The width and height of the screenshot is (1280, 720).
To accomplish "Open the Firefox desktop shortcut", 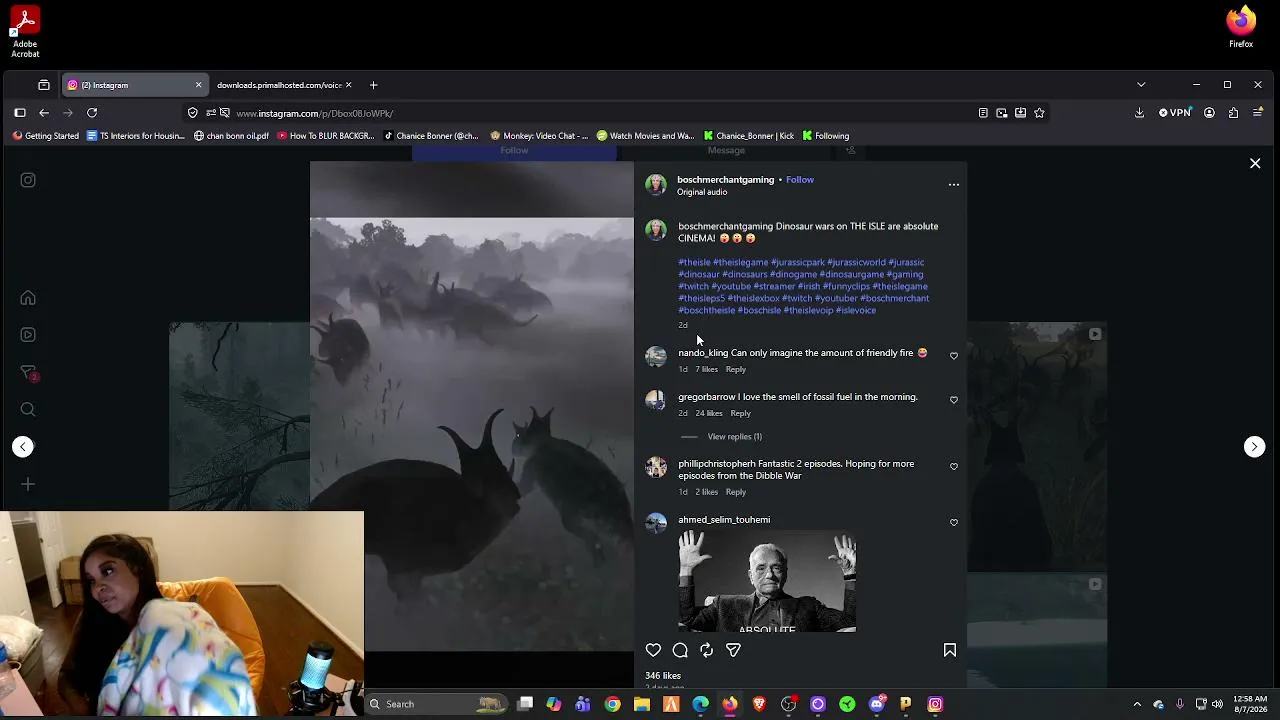I will (x=1241, y=27).
